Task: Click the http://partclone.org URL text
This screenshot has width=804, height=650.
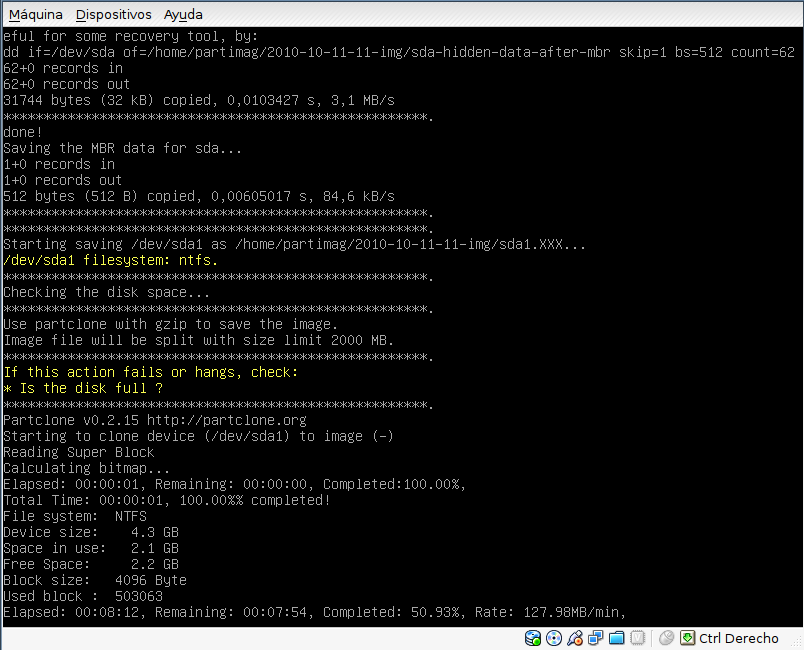Action: 242,420
